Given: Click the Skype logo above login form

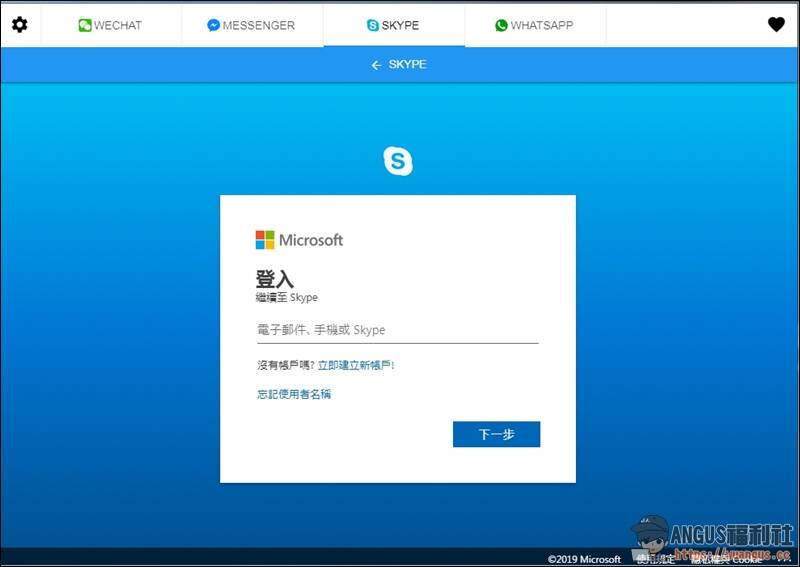Looking at the screenshot, I should pos(398,161).
